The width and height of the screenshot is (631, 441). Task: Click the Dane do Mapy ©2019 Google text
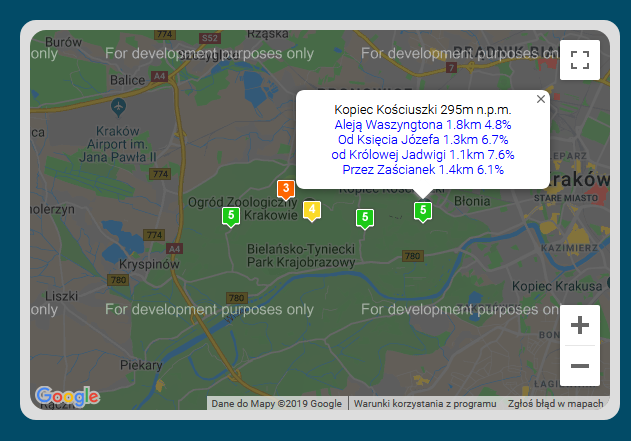tap(276, 404)
